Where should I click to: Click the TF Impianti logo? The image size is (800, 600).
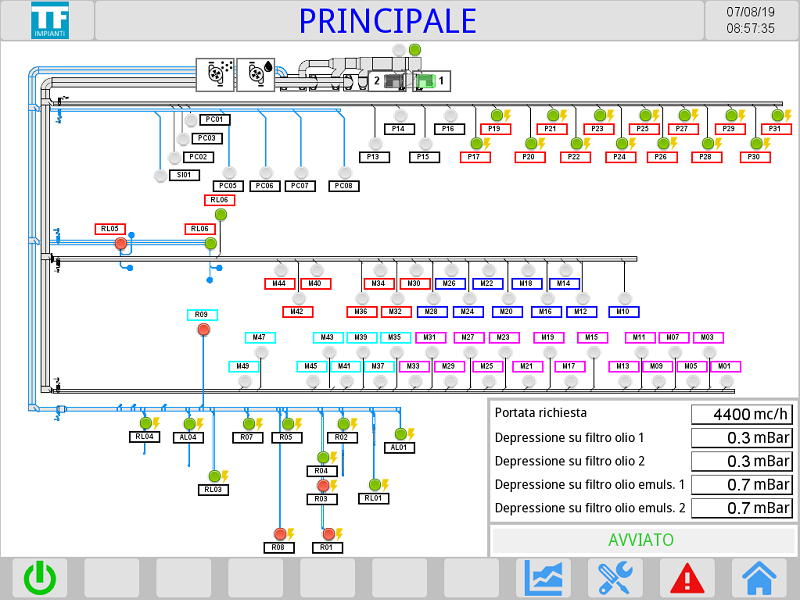(49, 20)
